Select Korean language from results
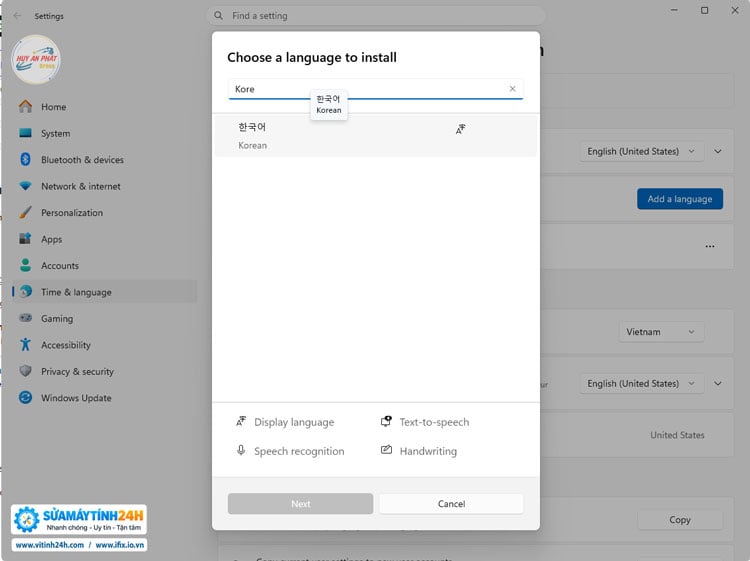Screen dimensions: 750x561 376,136
